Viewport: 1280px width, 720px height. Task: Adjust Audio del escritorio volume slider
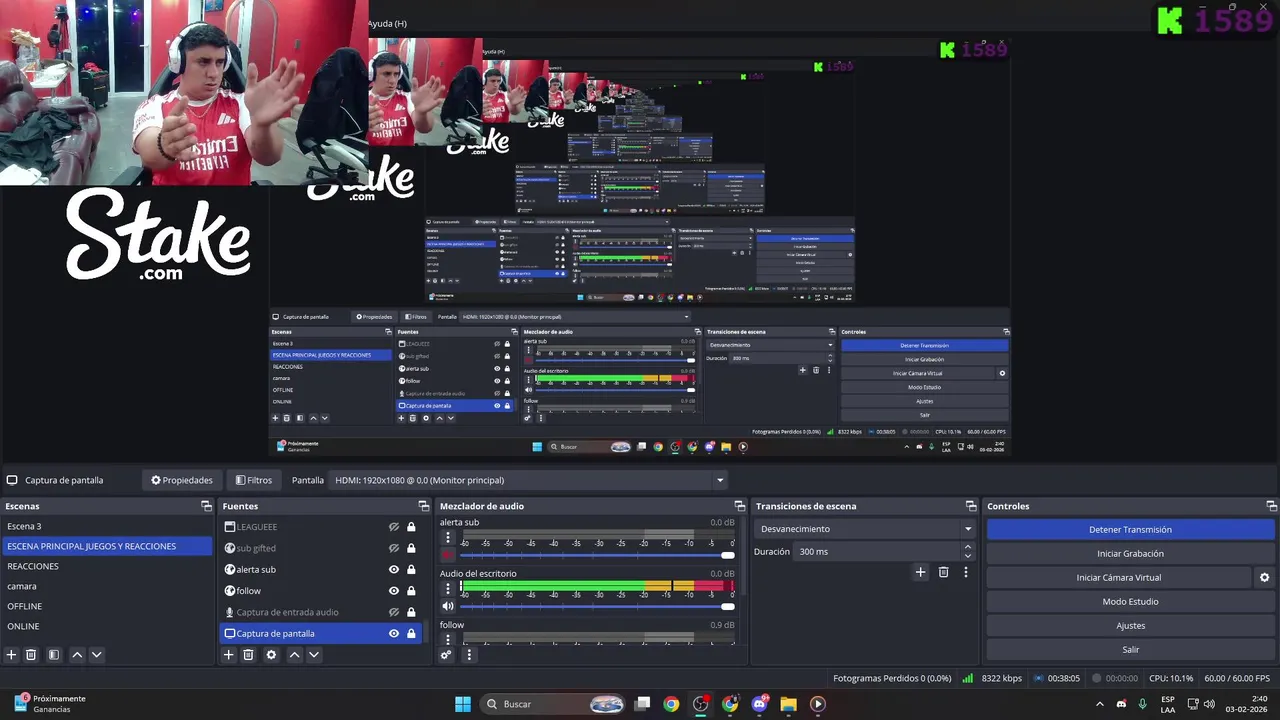597,606
